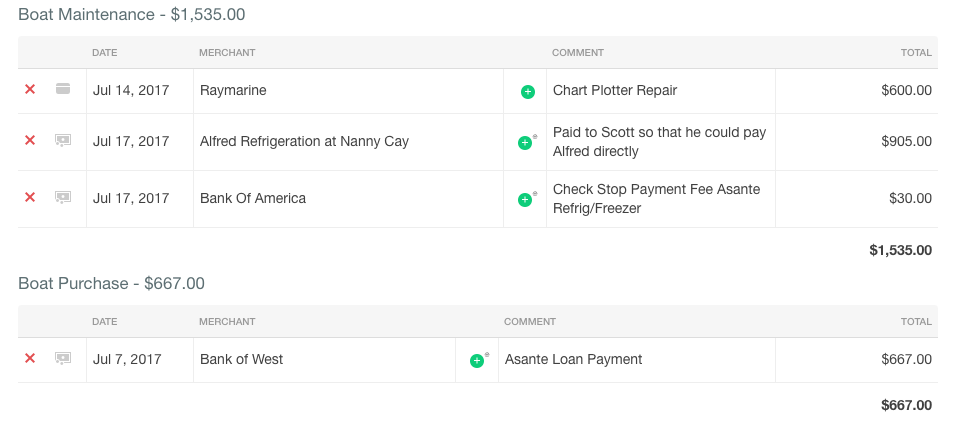This screenshot has height=425, width=954.
Task: Remove the Bank Of America expense
Action: (x=30, y=198)
